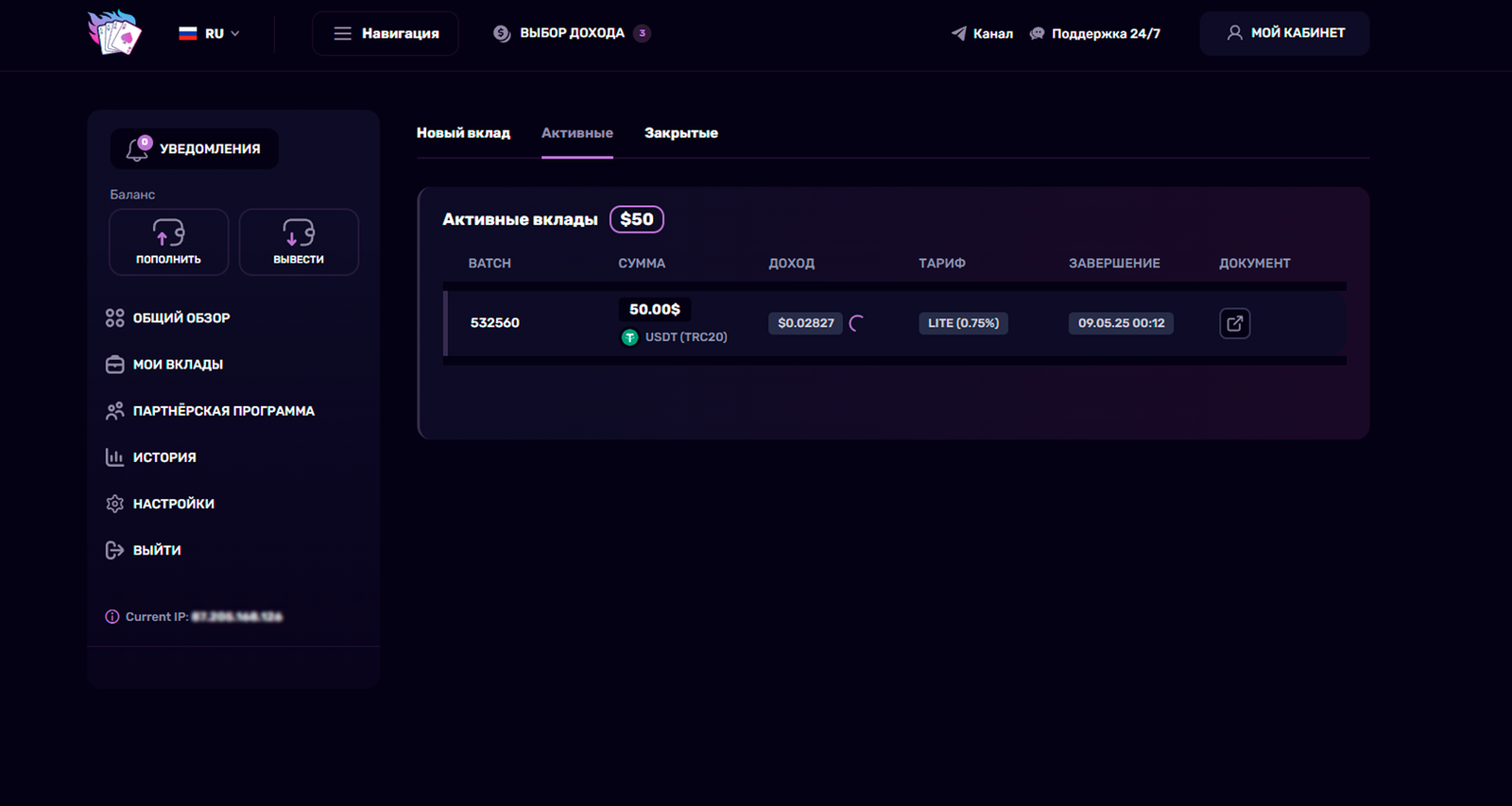This screenshot has width=1512, height=806.
Task: Click the Telegram Канал paper plane icon
Action: pos(959,34)
